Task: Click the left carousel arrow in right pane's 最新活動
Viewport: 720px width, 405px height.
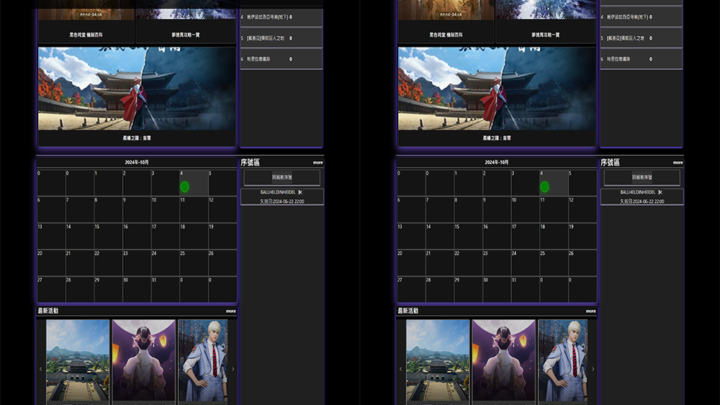Action: coord(401,368)
